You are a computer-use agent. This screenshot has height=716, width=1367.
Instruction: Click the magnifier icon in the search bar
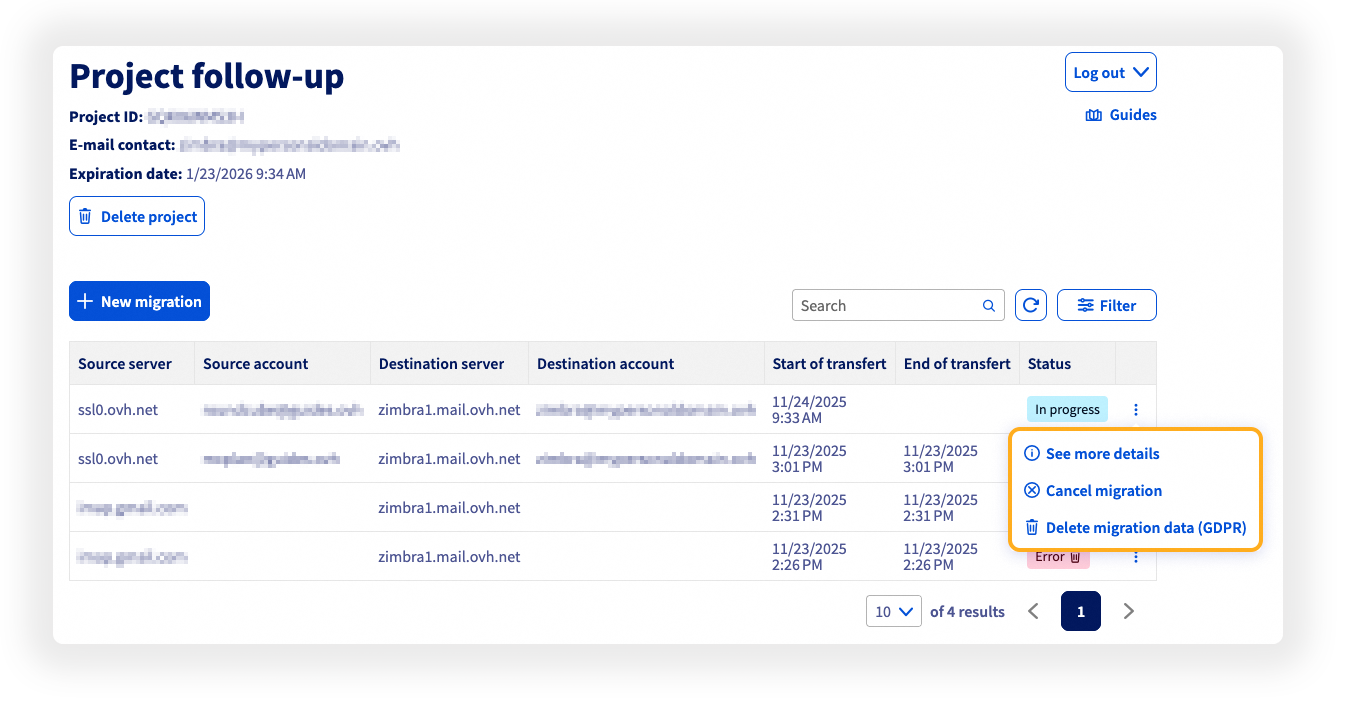pos(988,305)
